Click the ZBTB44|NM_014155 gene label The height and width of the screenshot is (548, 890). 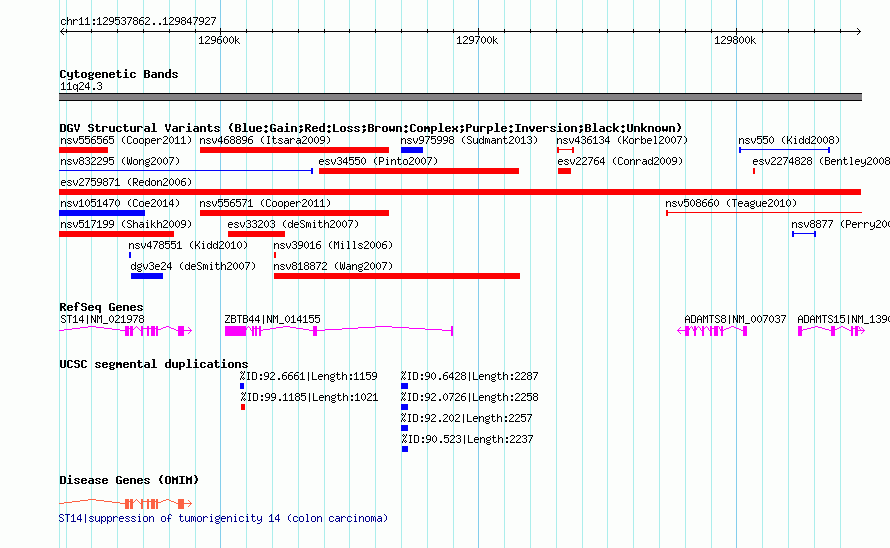[x=272, y=320]
